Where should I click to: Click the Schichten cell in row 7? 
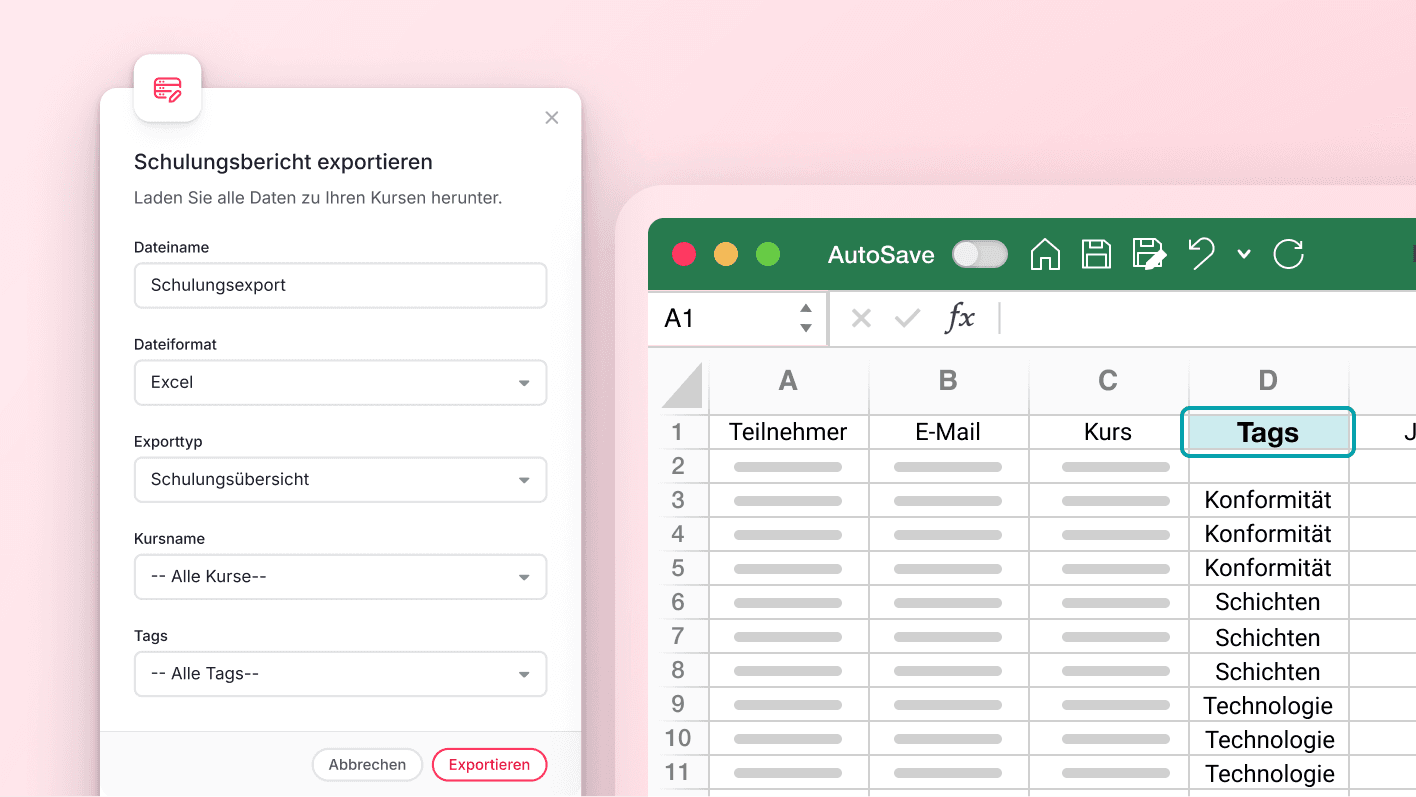1268,637
